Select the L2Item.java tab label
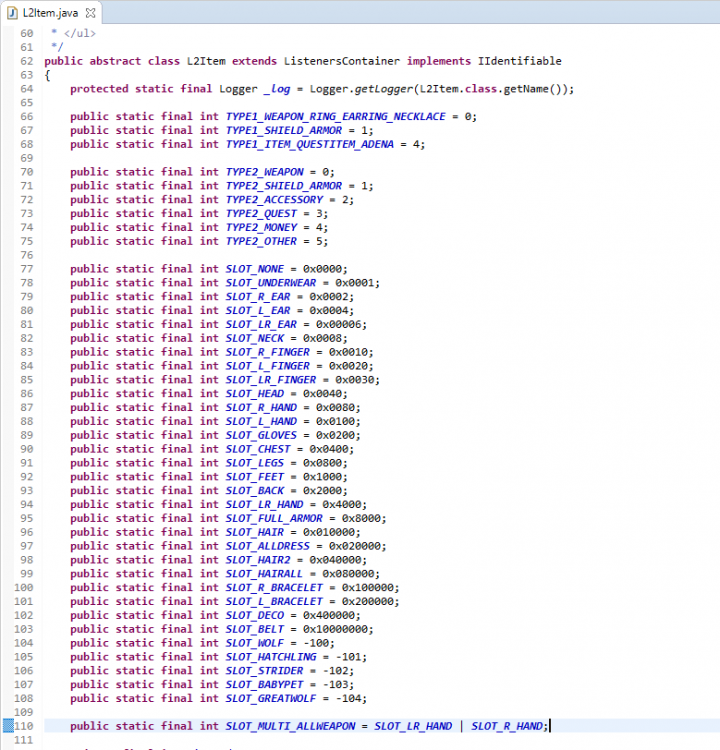The height and width of the screenshot is (750, 720). point(52,14)
